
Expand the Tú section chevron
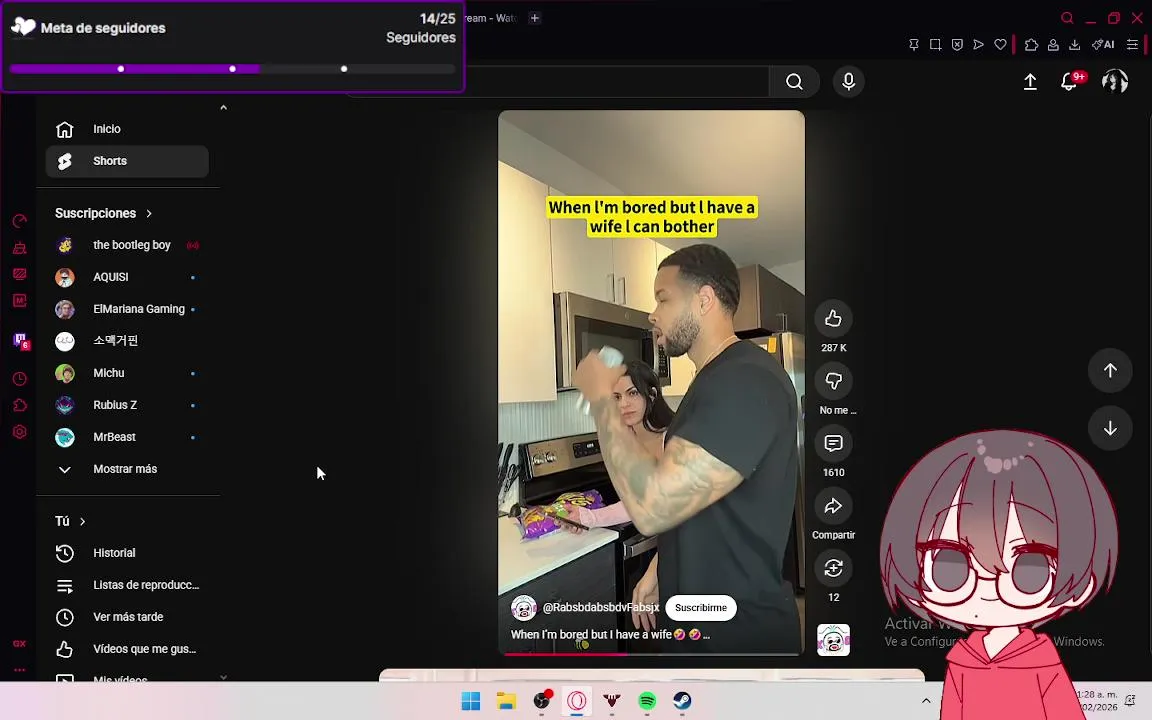tap(82, 522)
